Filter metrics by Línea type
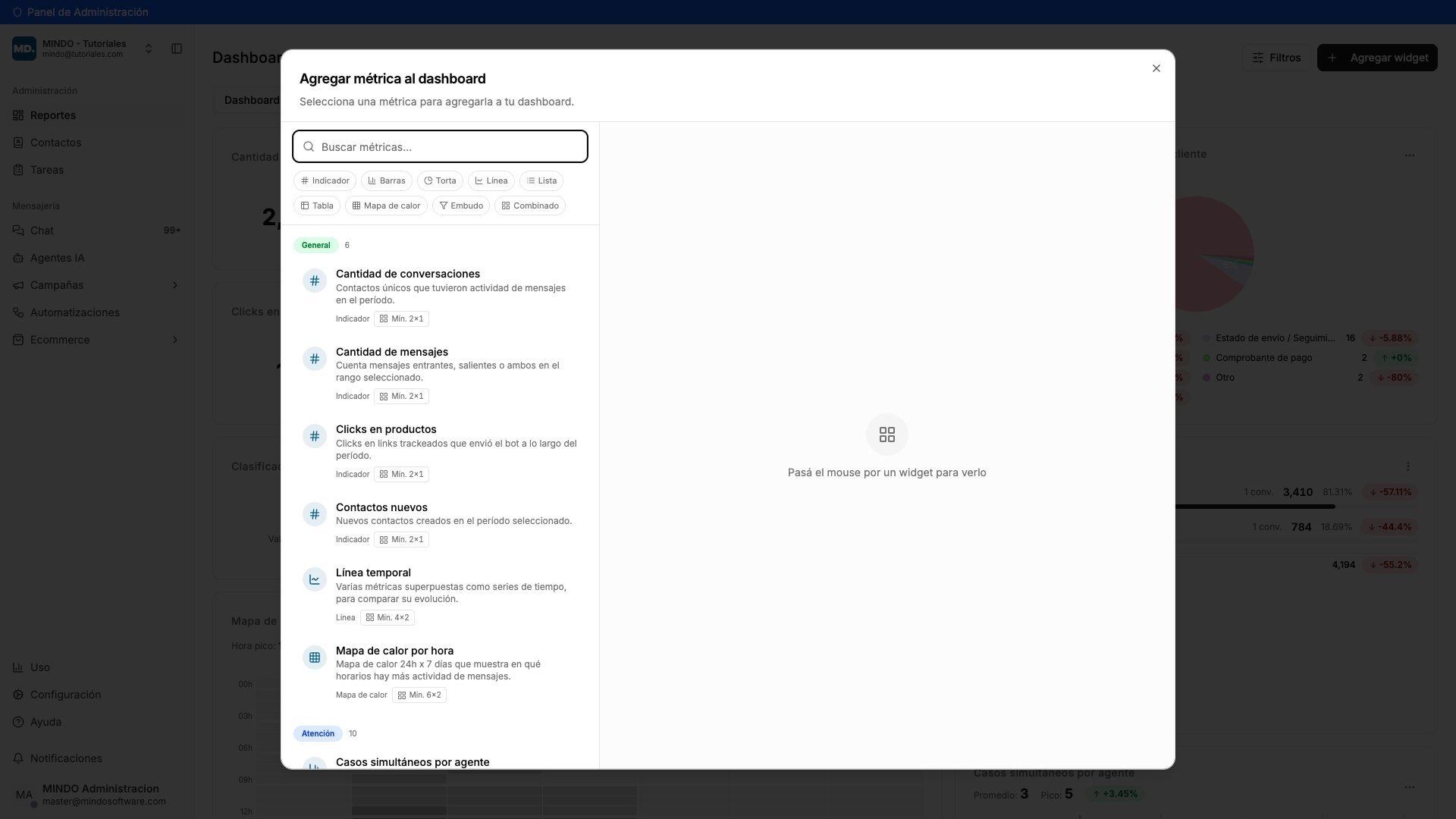The height and width of the screenshot is (819, 1456). tap(491, 180)
